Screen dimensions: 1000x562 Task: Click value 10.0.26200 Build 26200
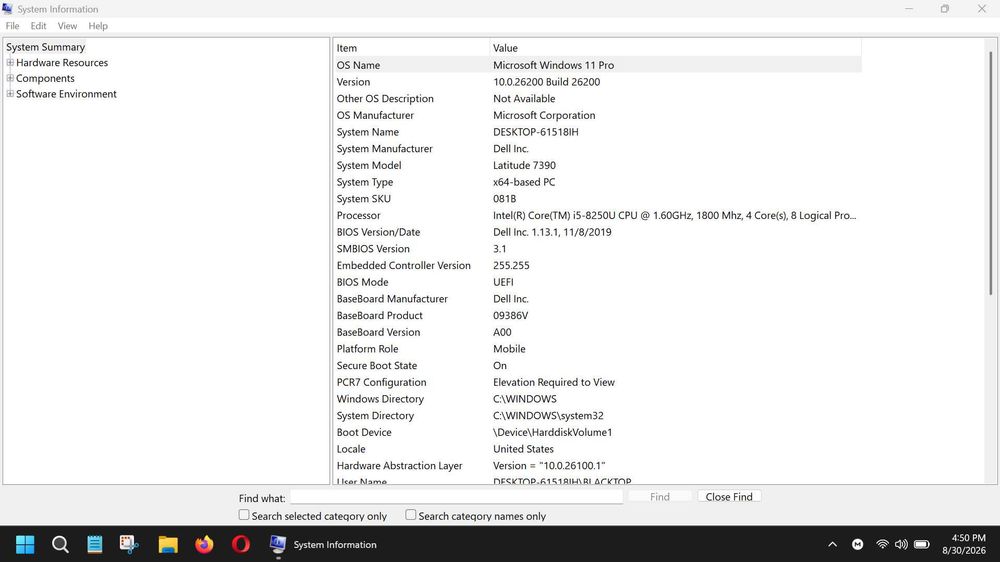[547, 82]
